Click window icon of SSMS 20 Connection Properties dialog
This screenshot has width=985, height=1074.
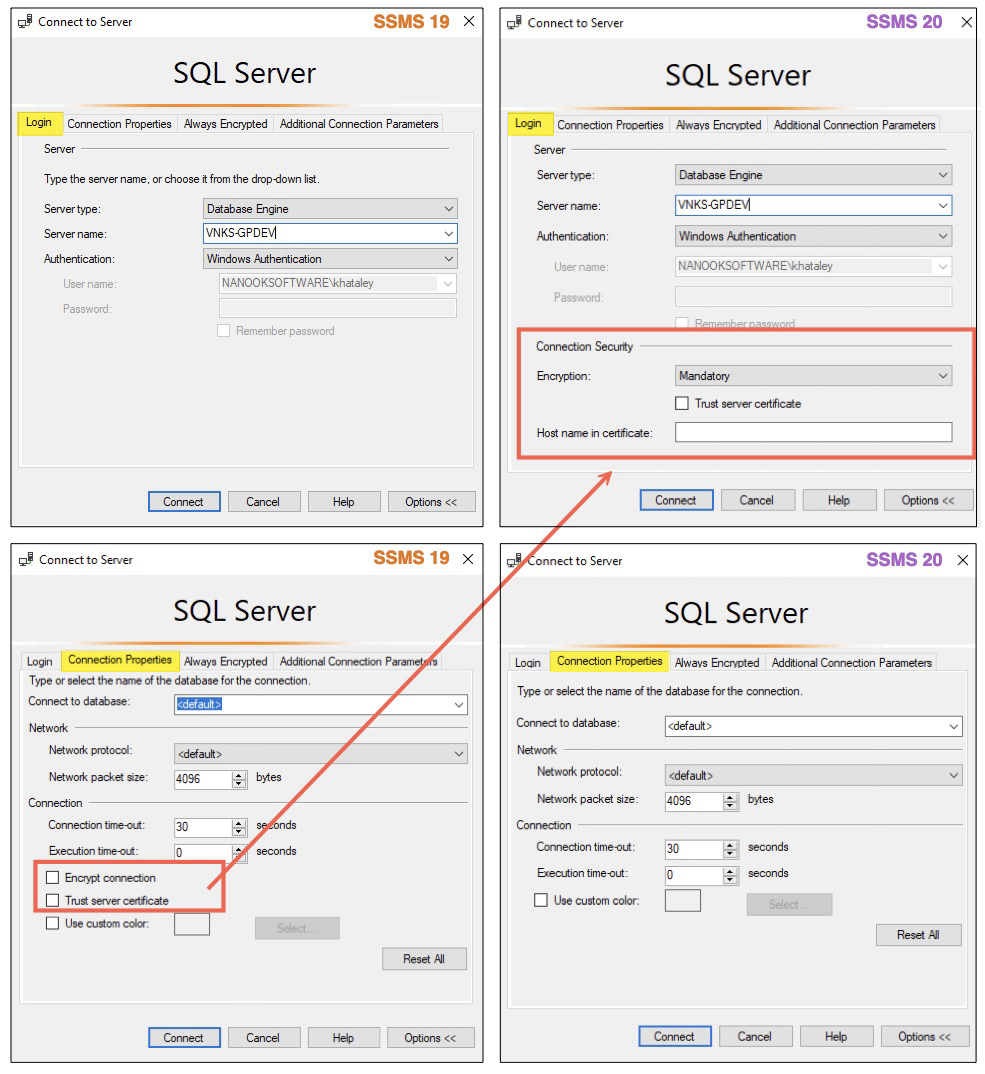pos(514,560)
